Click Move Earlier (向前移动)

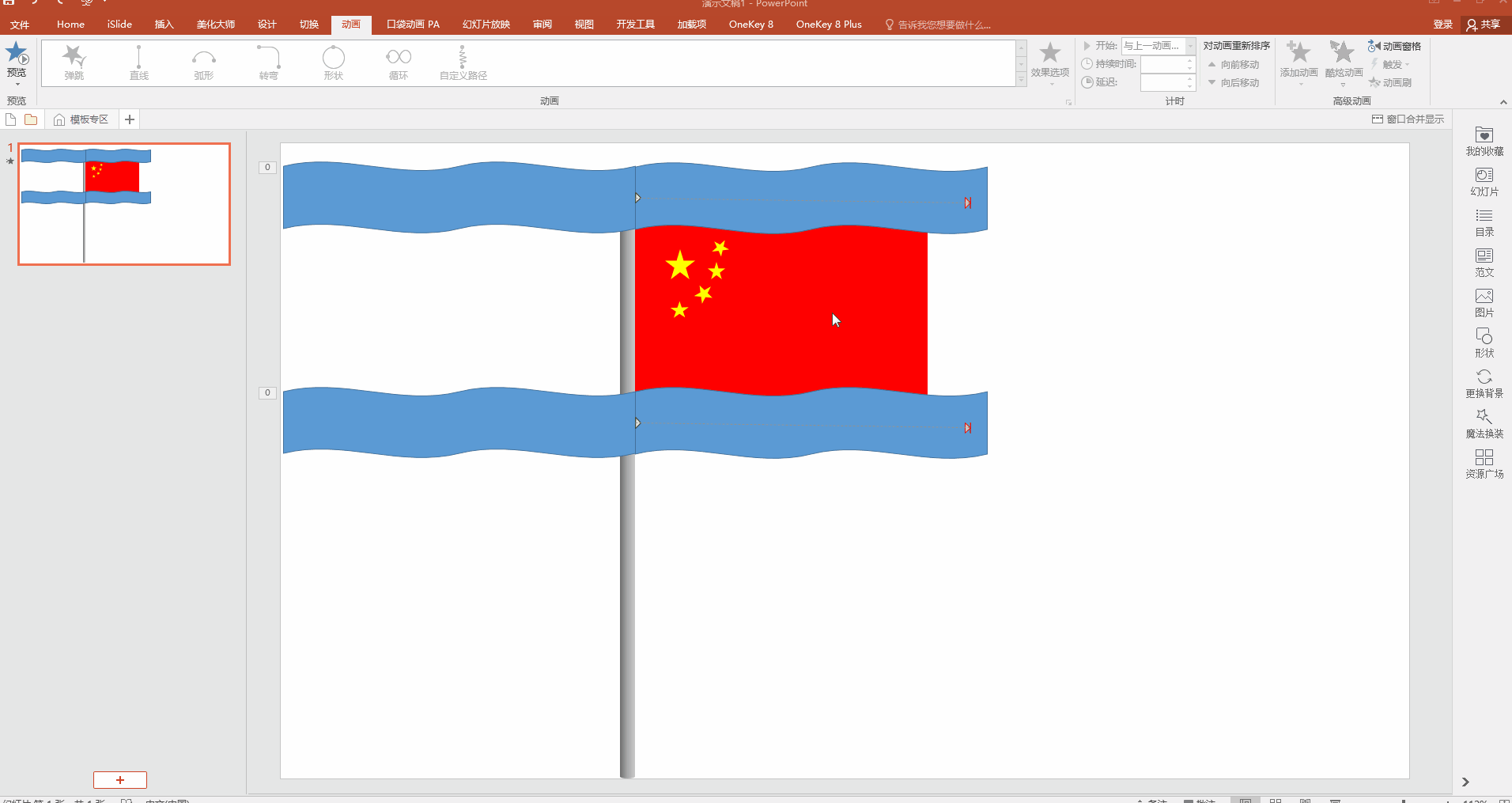(x=1234, y=64)
